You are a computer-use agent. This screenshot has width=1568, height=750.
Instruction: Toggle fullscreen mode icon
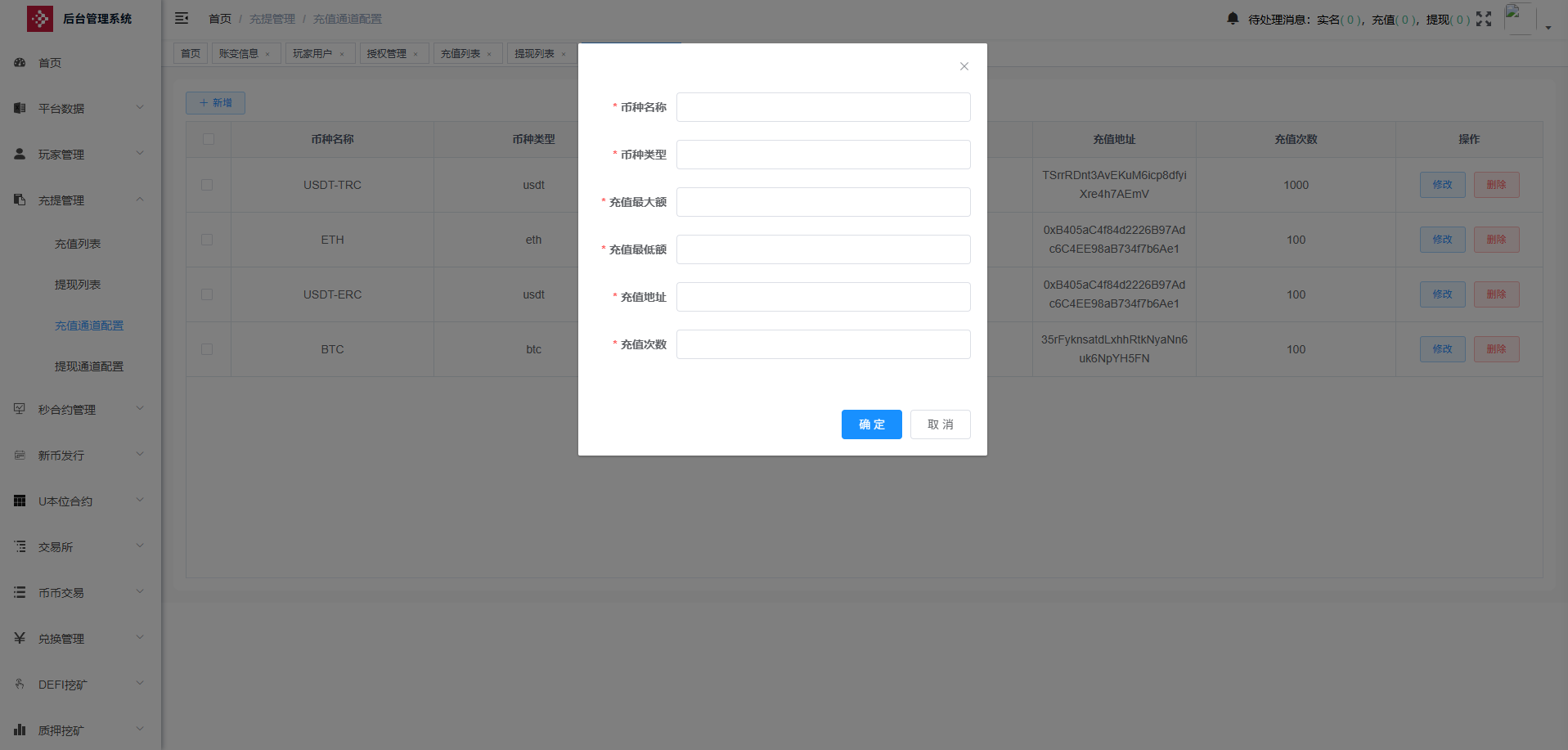pyautogui.click(x=1484, y=19)
